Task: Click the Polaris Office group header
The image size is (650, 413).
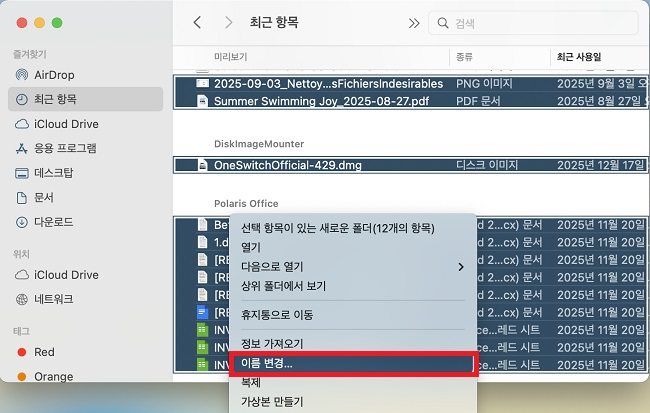Action: pos(246,204)
